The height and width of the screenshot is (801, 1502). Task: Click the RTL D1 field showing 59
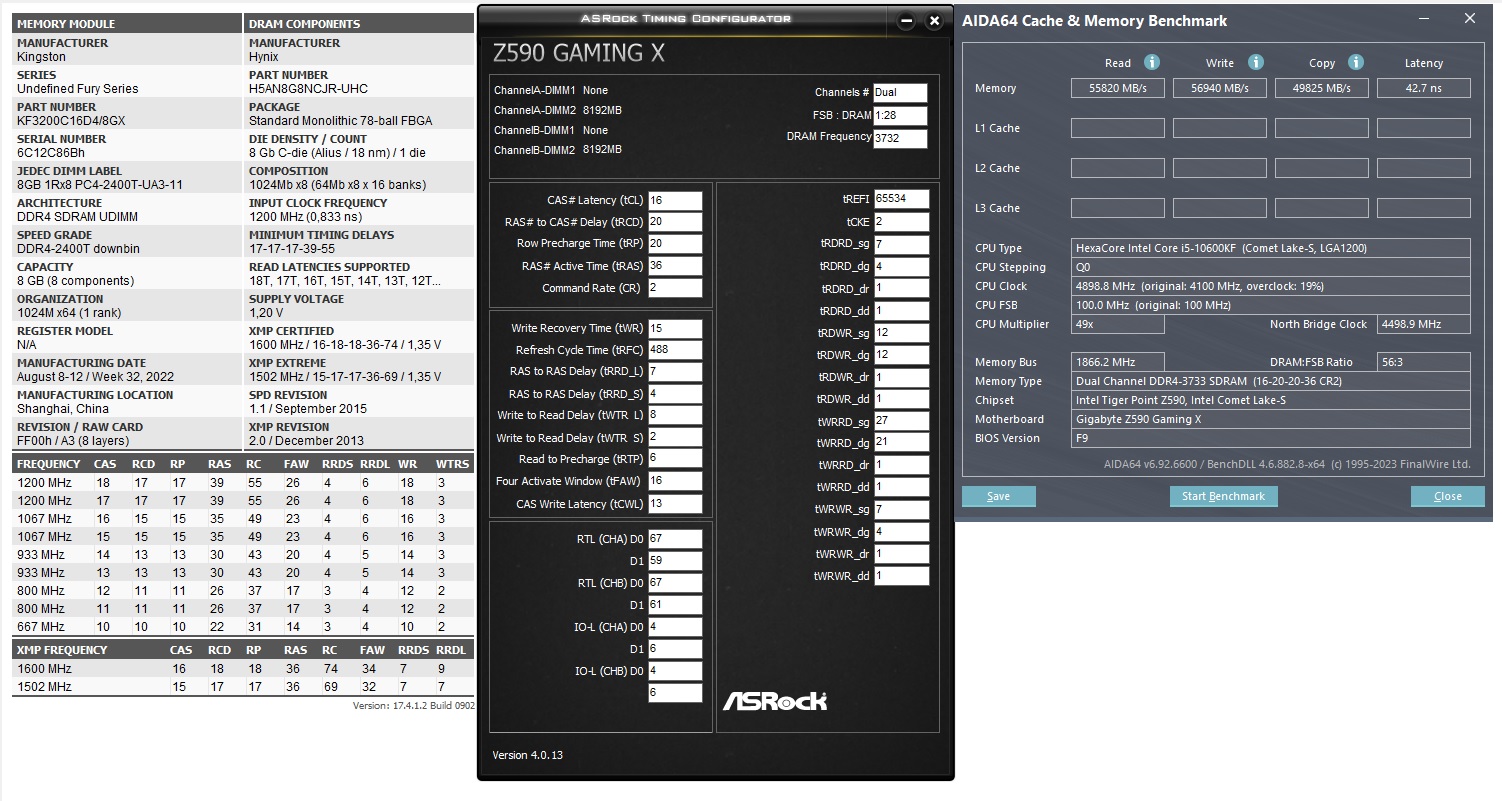click(x=675, y=561)
